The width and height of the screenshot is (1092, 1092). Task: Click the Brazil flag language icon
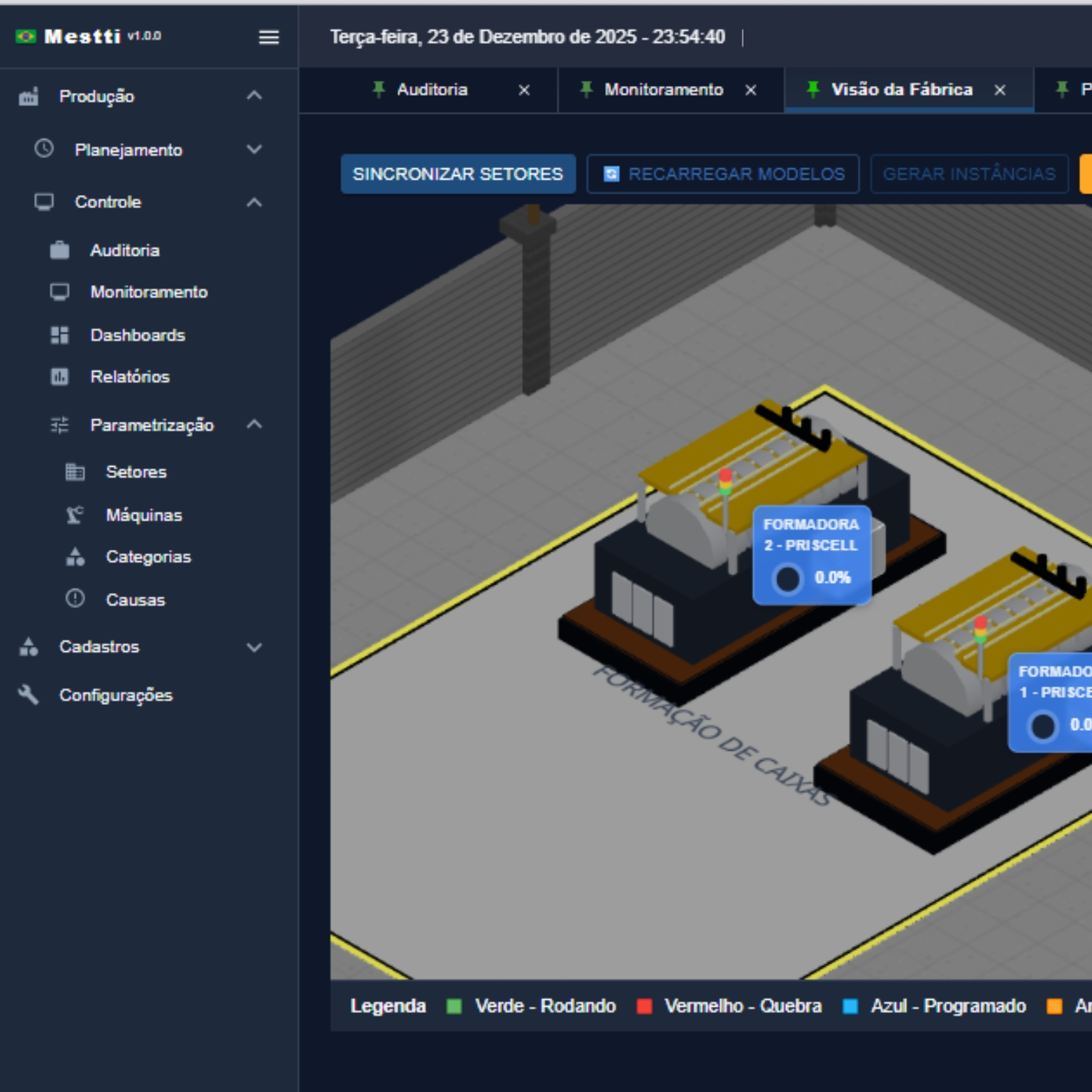click(26, 36)
